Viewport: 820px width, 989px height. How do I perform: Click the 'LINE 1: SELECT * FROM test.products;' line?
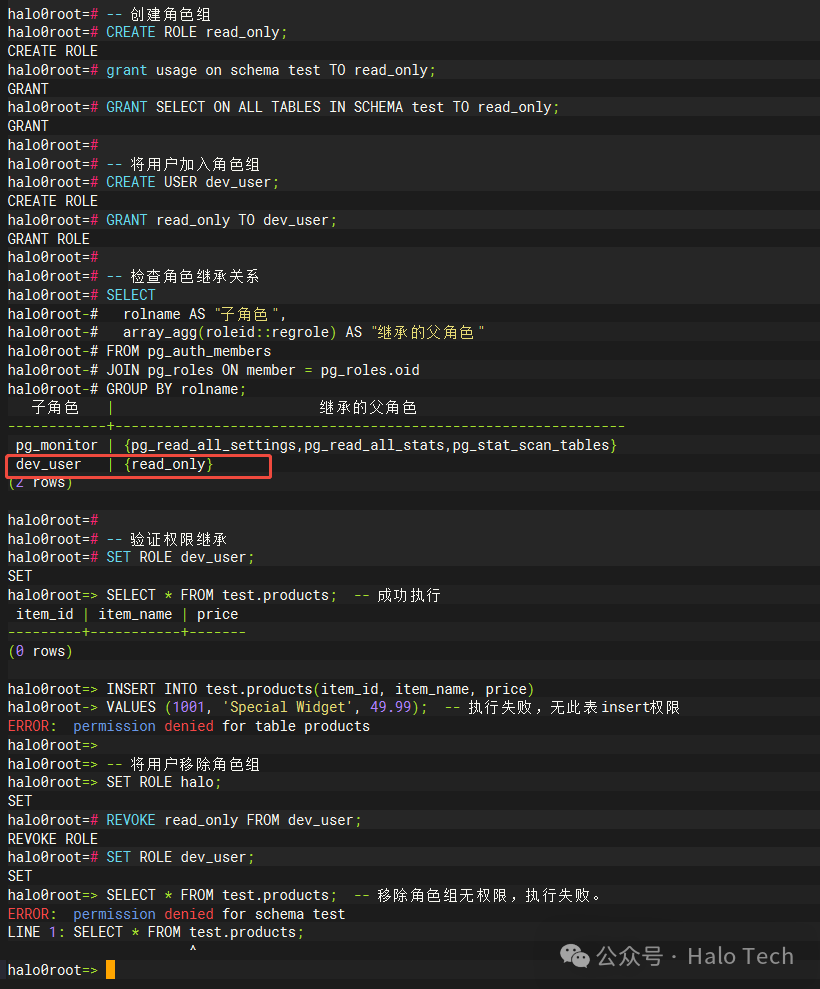point(155,933)
